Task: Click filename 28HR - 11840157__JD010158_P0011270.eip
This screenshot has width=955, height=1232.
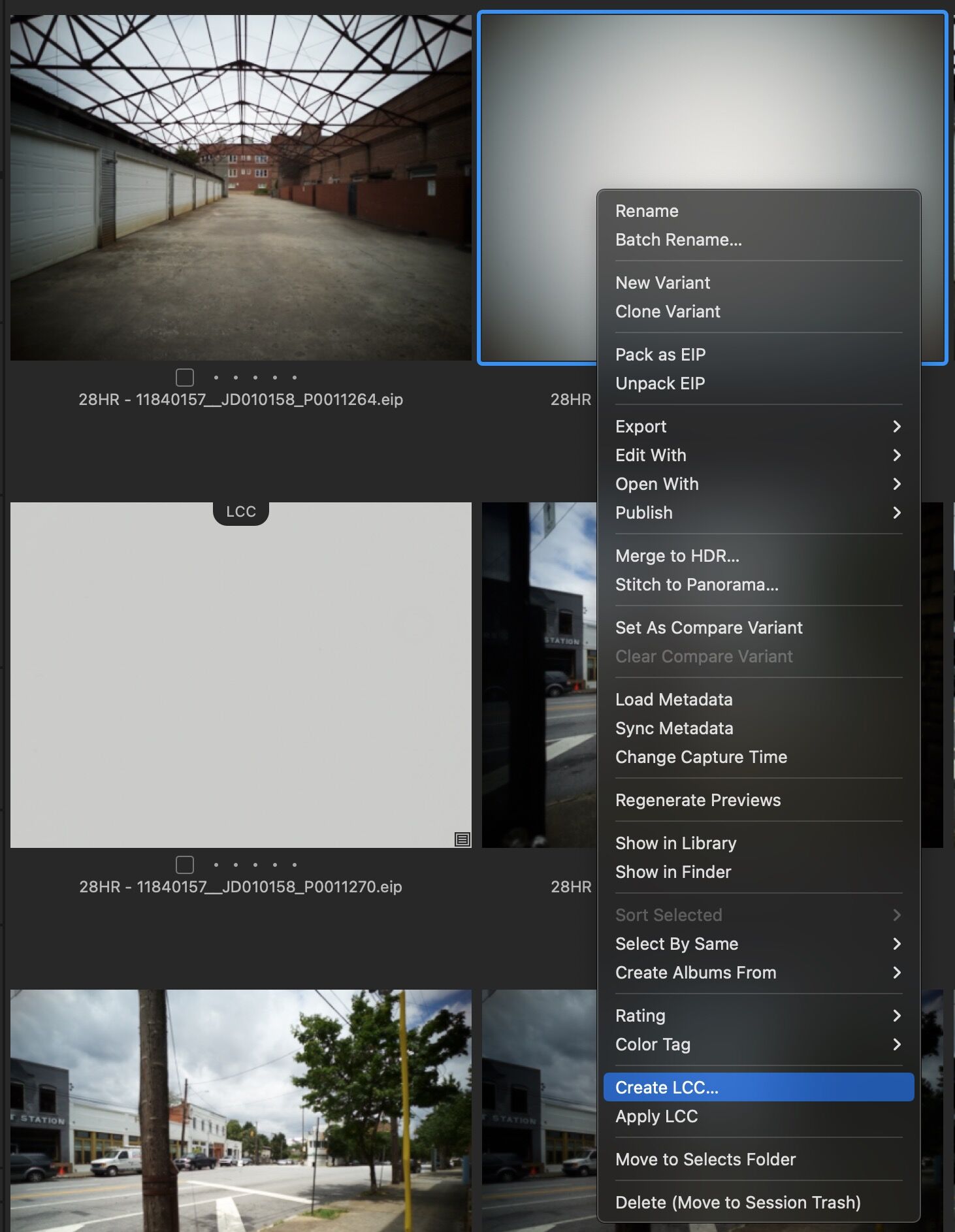Action: (241, 886)
